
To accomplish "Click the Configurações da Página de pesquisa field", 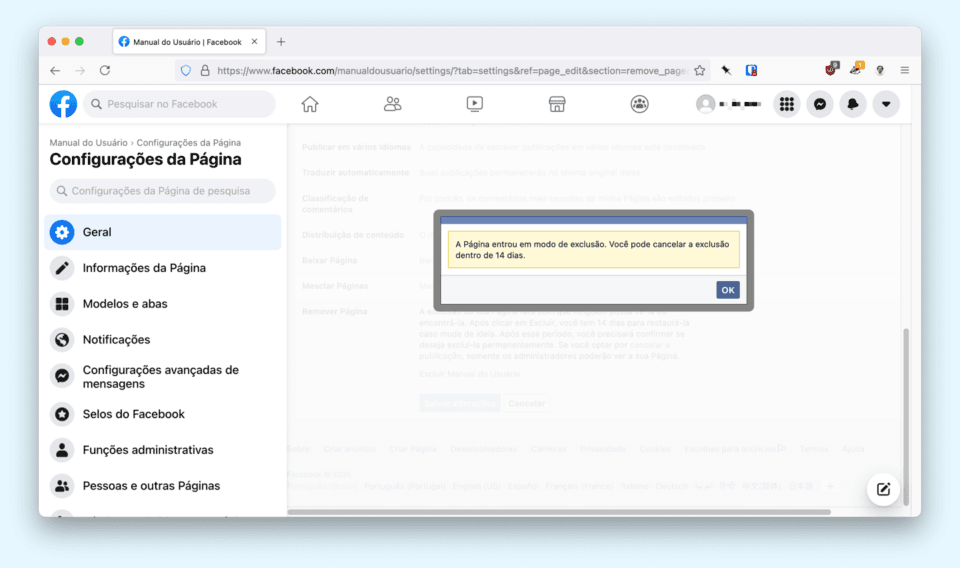I will (162, 191).
